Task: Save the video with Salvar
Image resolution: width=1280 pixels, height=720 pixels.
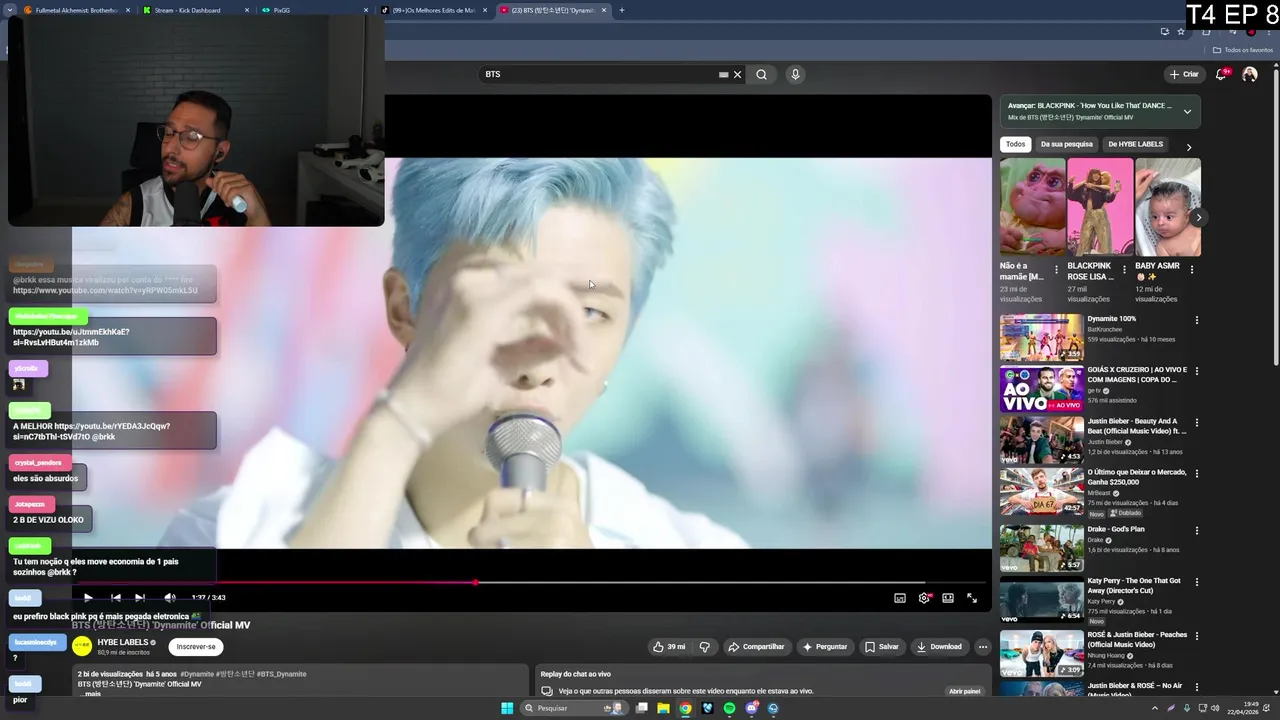Action: coord(882,647)
